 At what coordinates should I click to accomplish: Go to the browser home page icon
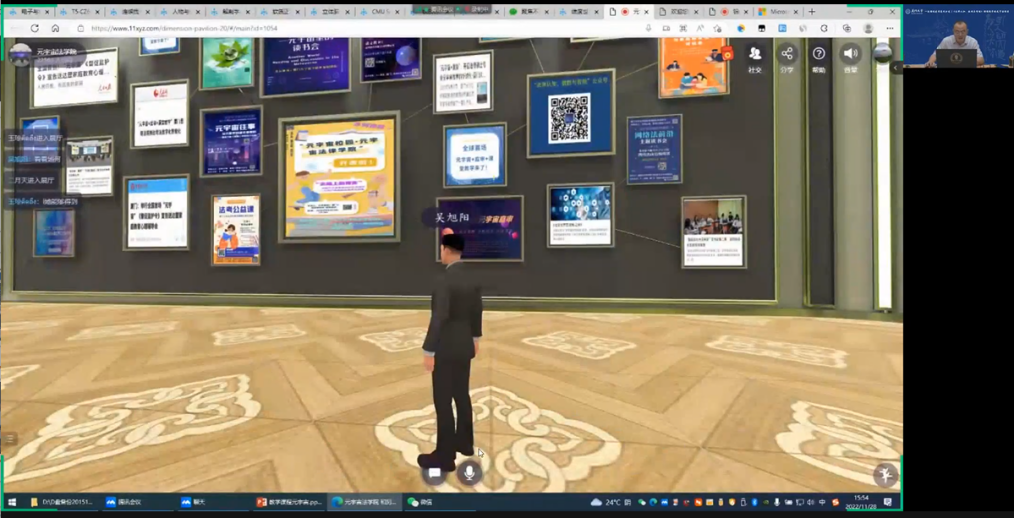click(x=55, y=29)
